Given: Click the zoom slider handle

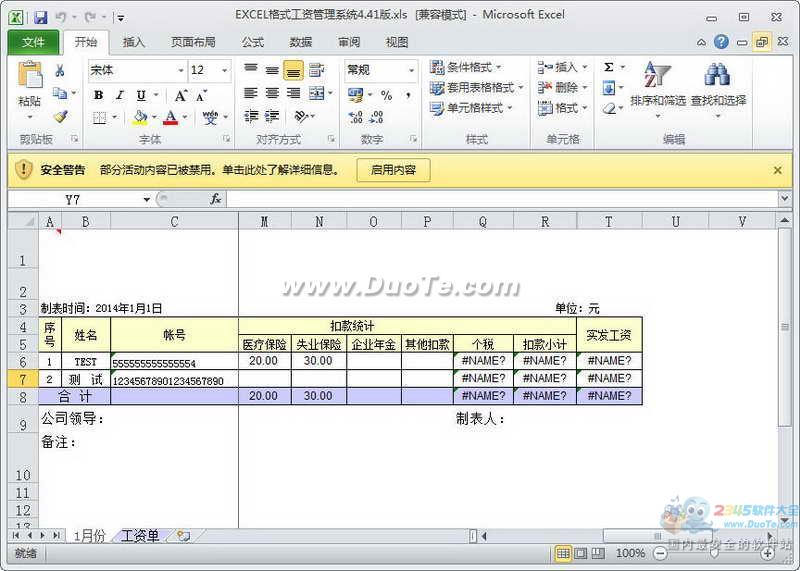Looking at the screenshot, I should [714, 553].
